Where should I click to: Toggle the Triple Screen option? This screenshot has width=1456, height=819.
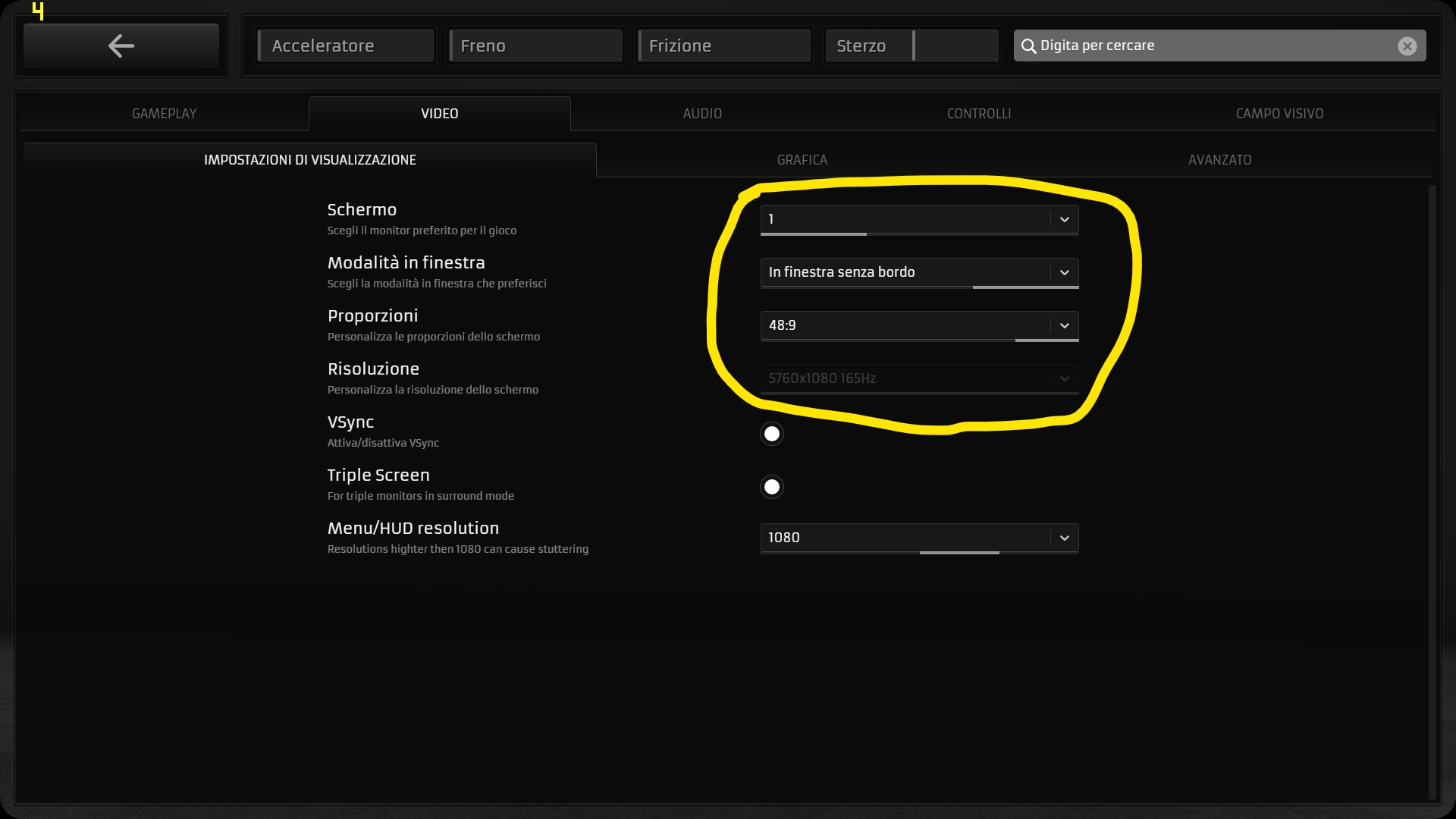click(x=771, y=487)
